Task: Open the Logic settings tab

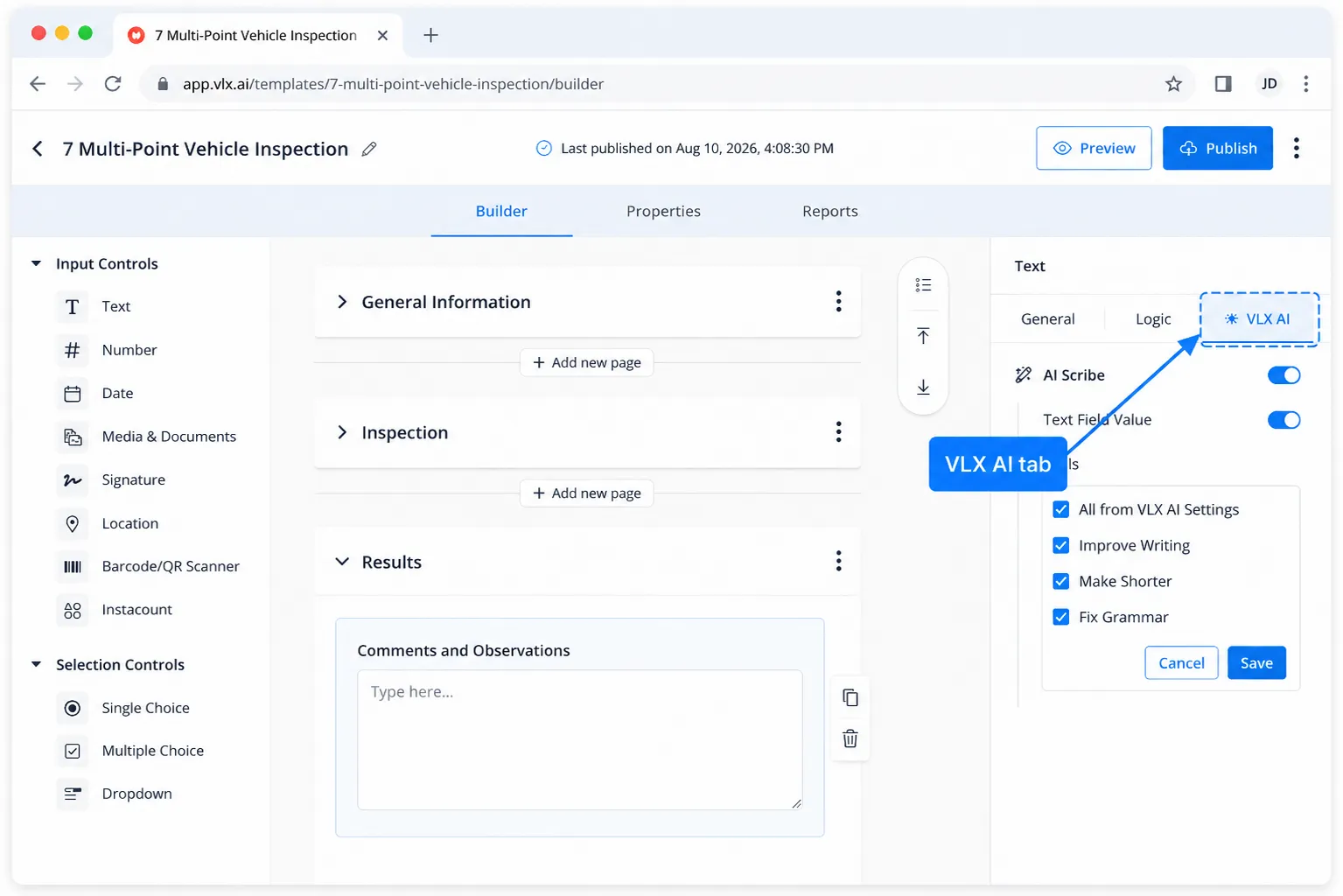Action: coord(1152,319)
